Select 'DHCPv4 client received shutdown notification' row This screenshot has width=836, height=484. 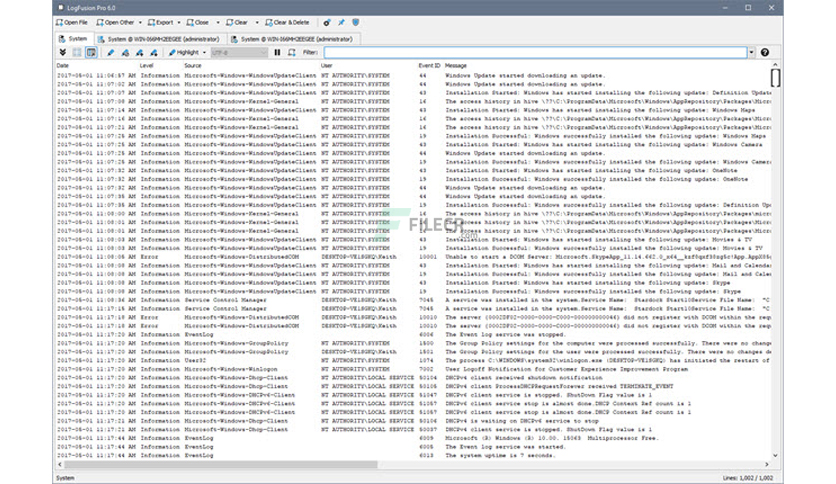tap(413, 378)
